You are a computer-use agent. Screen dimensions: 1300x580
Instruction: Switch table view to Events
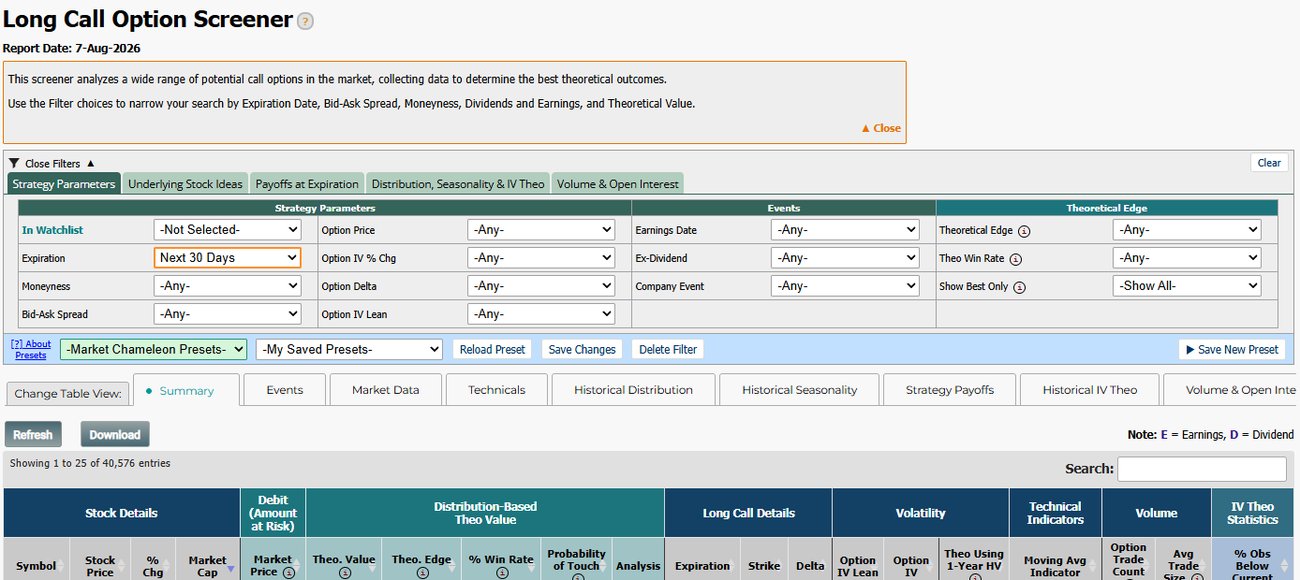tap(284, 390)
